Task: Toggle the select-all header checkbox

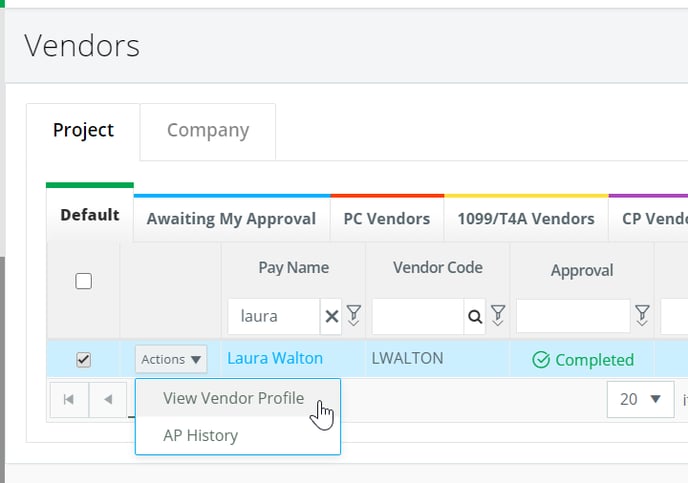Action: click(x=83, y=281)
